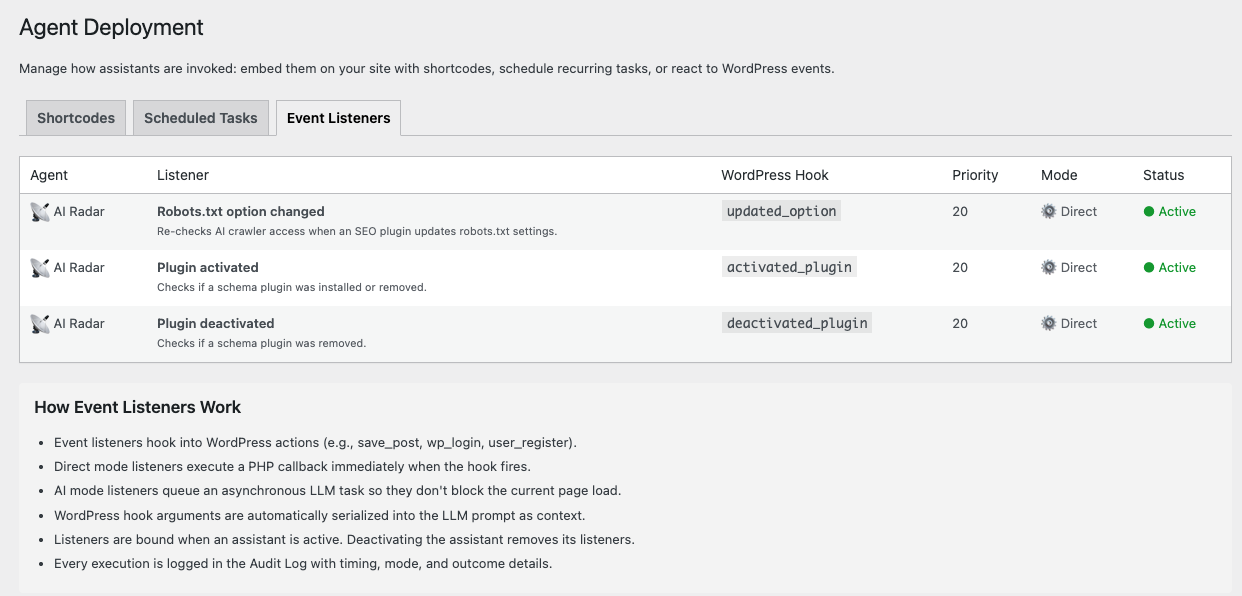Viewport: 1242px width, 596px height.
Task: Open the Scheduled Tasks tab
Action: [x=201, y=118]
